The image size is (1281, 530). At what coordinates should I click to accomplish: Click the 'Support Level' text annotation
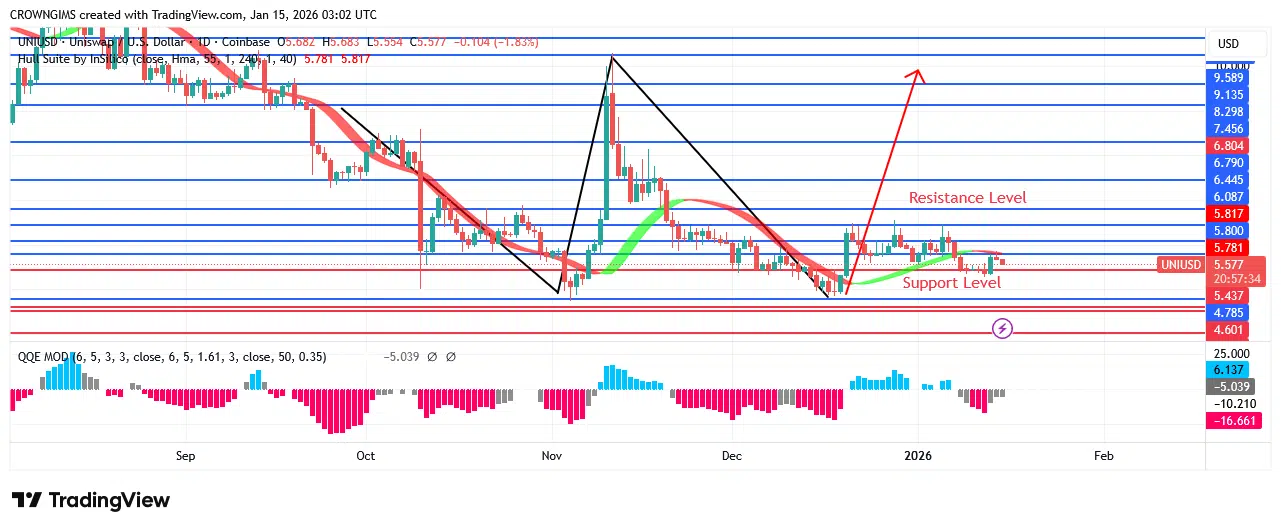pyautogui.click(x=951, y=283)
